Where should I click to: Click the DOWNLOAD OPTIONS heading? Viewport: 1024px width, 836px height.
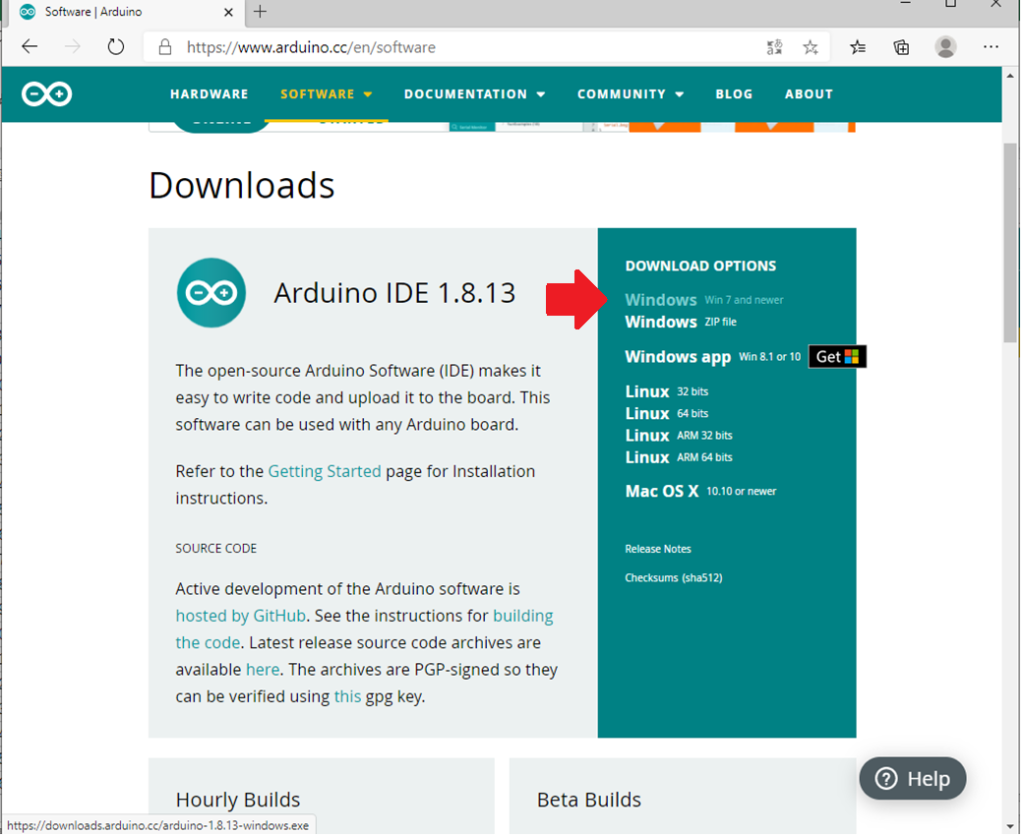click(701, 266)
